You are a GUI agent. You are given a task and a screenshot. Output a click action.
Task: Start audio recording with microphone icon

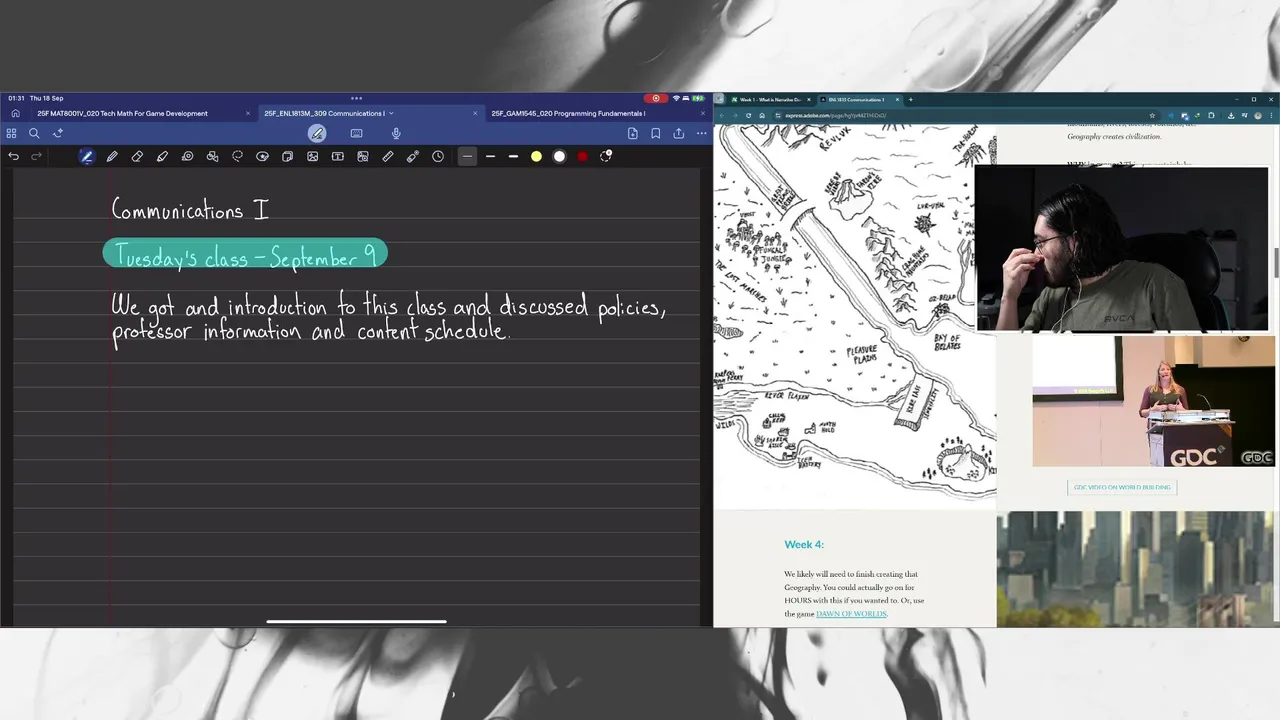pyautogui.click(x=396, y=133)
